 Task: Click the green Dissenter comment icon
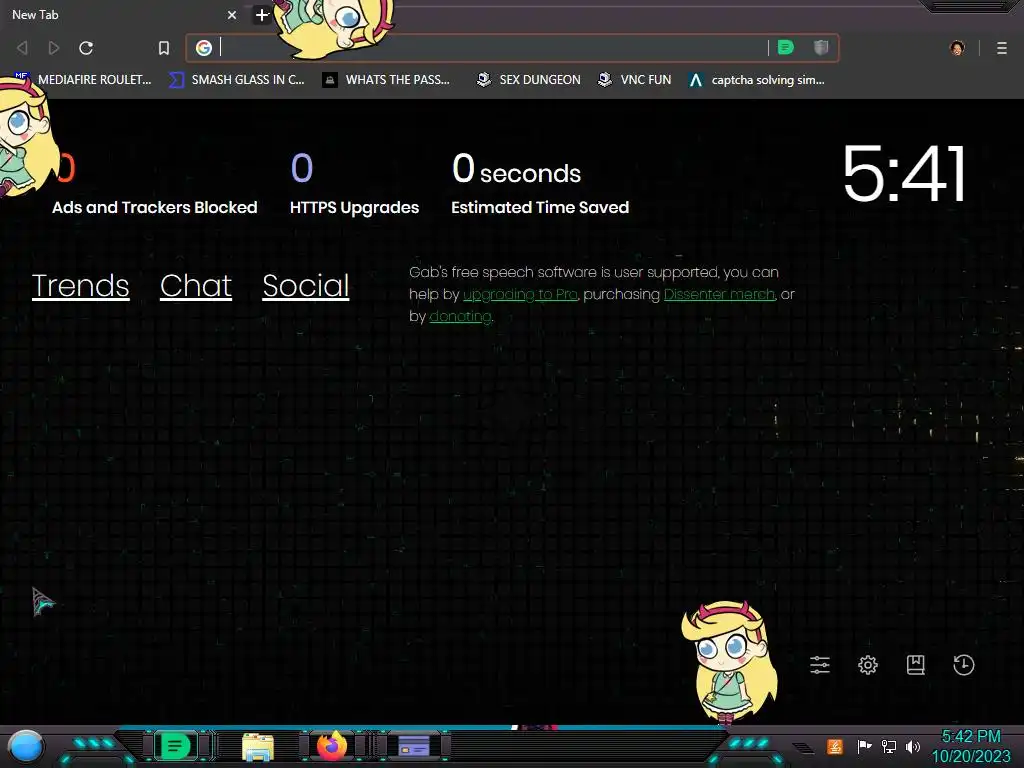point(786,47)
